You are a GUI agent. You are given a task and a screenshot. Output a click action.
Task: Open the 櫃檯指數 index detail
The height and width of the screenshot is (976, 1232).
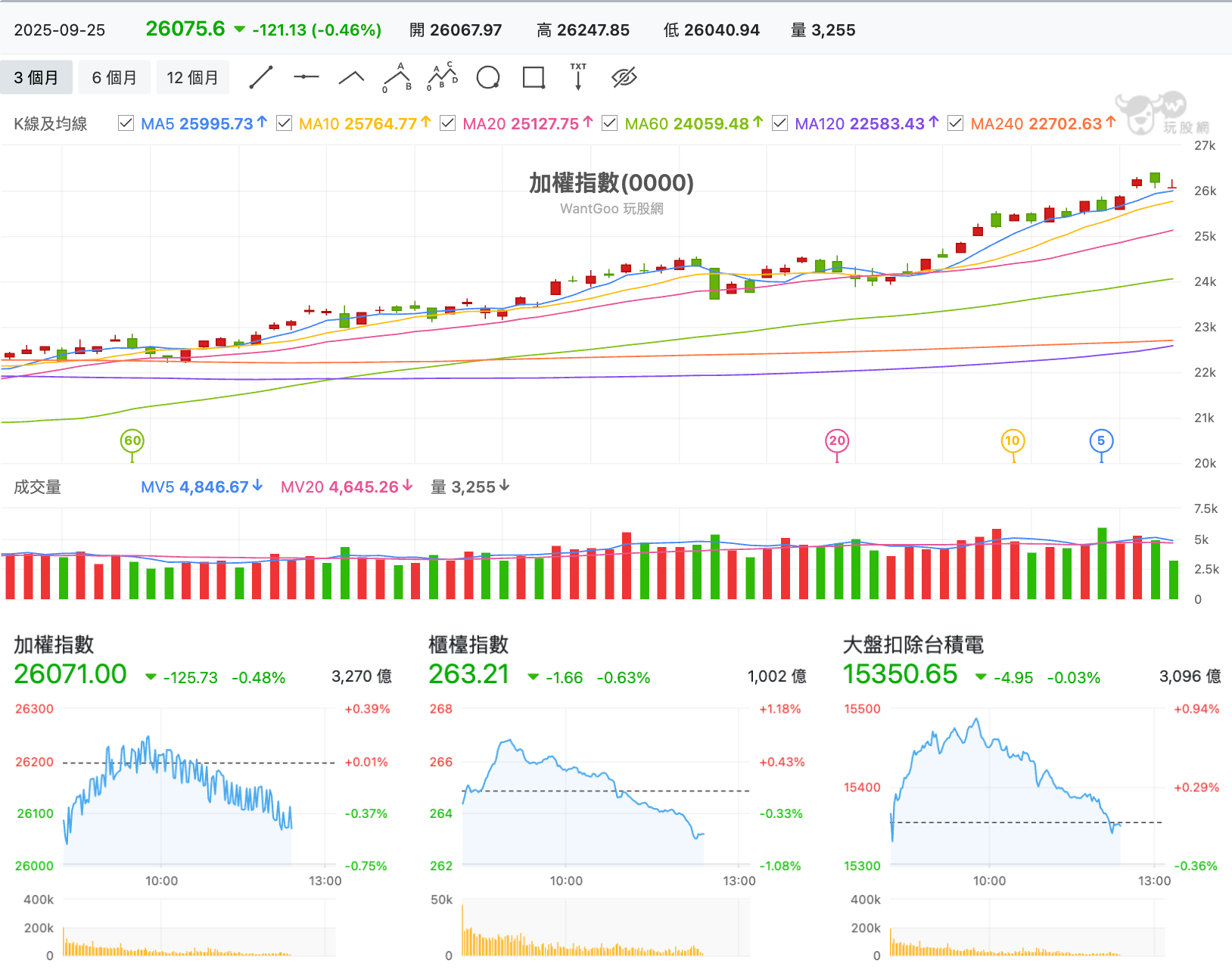(468, 645)
